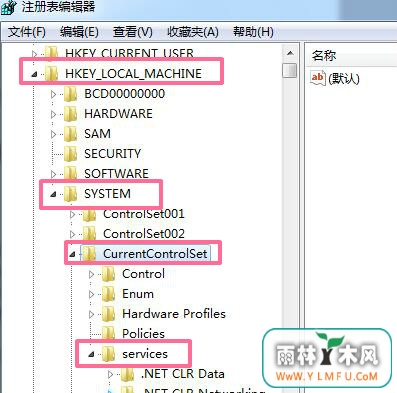Click the tree pane scroll-up arrow
The image size is (397, 393).
click(x=290, y=53)
